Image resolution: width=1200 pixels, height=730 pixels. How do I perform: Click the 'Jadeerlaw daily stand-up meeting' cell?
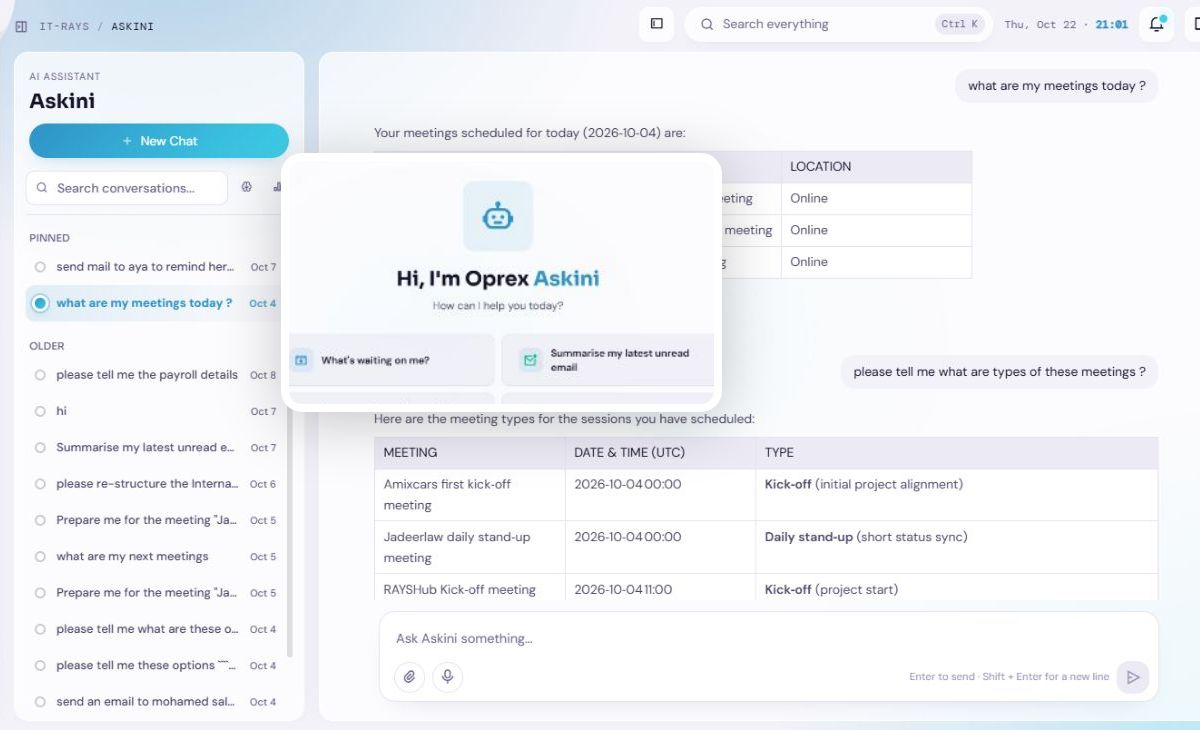pos(470,547)
